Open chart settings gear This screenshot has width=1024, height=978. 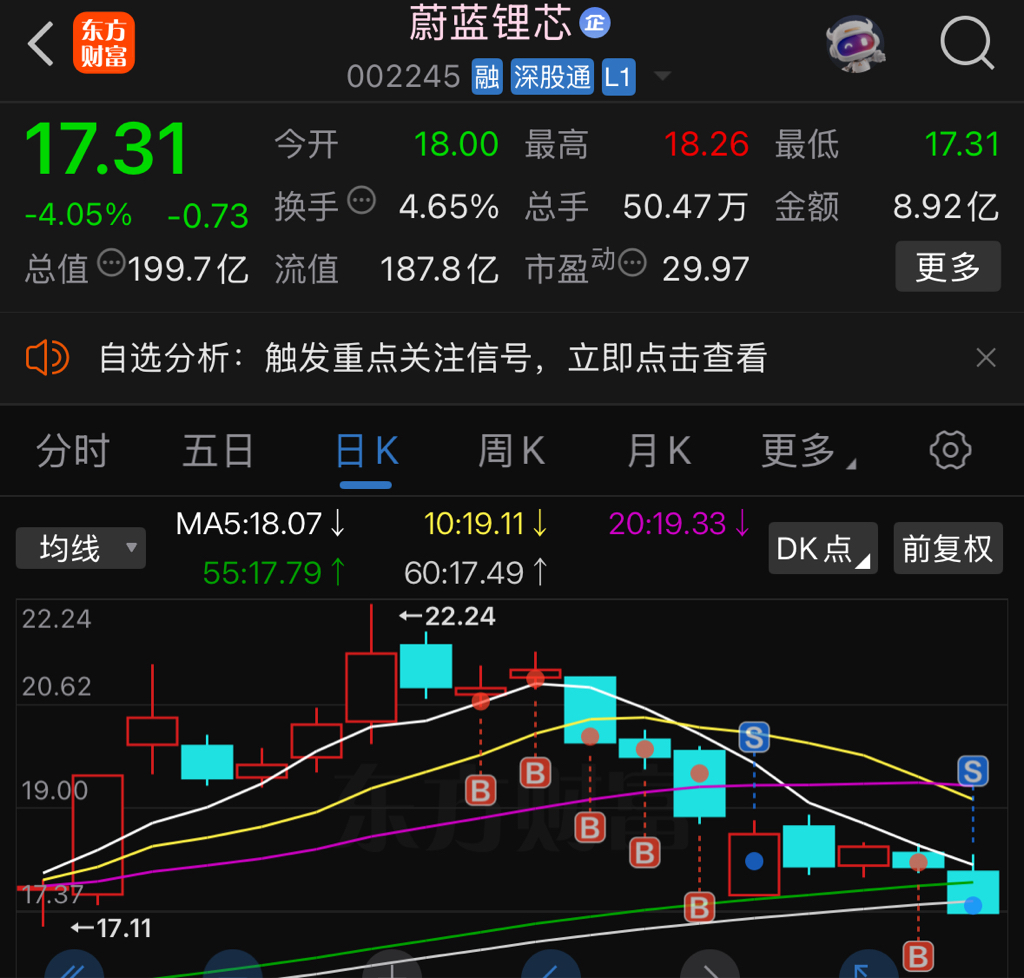point(950,450)
